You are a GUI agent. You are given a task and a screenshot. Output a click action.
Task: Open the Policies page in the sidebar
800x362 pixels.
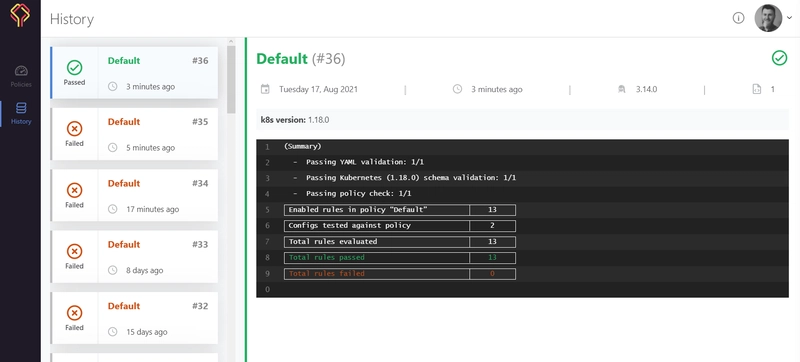pyautogui.click(x=21, y=76)
